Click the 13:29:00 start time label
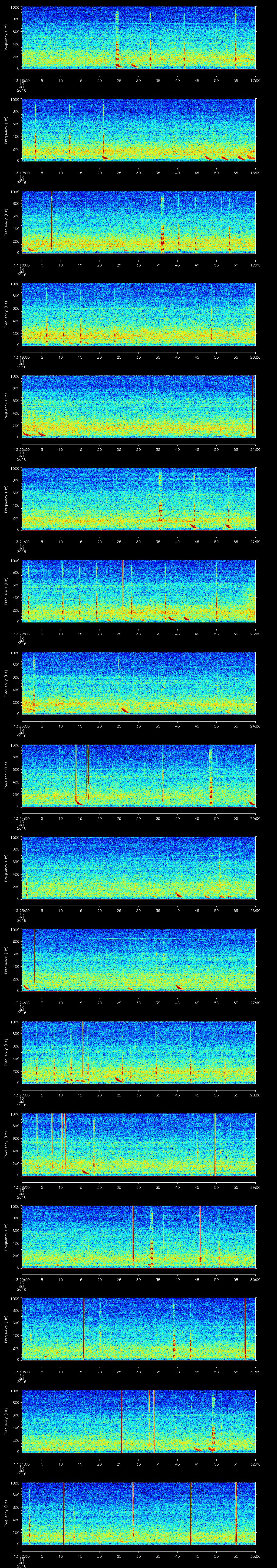The image size is (277, 1568). click(x=21, y=1279)
